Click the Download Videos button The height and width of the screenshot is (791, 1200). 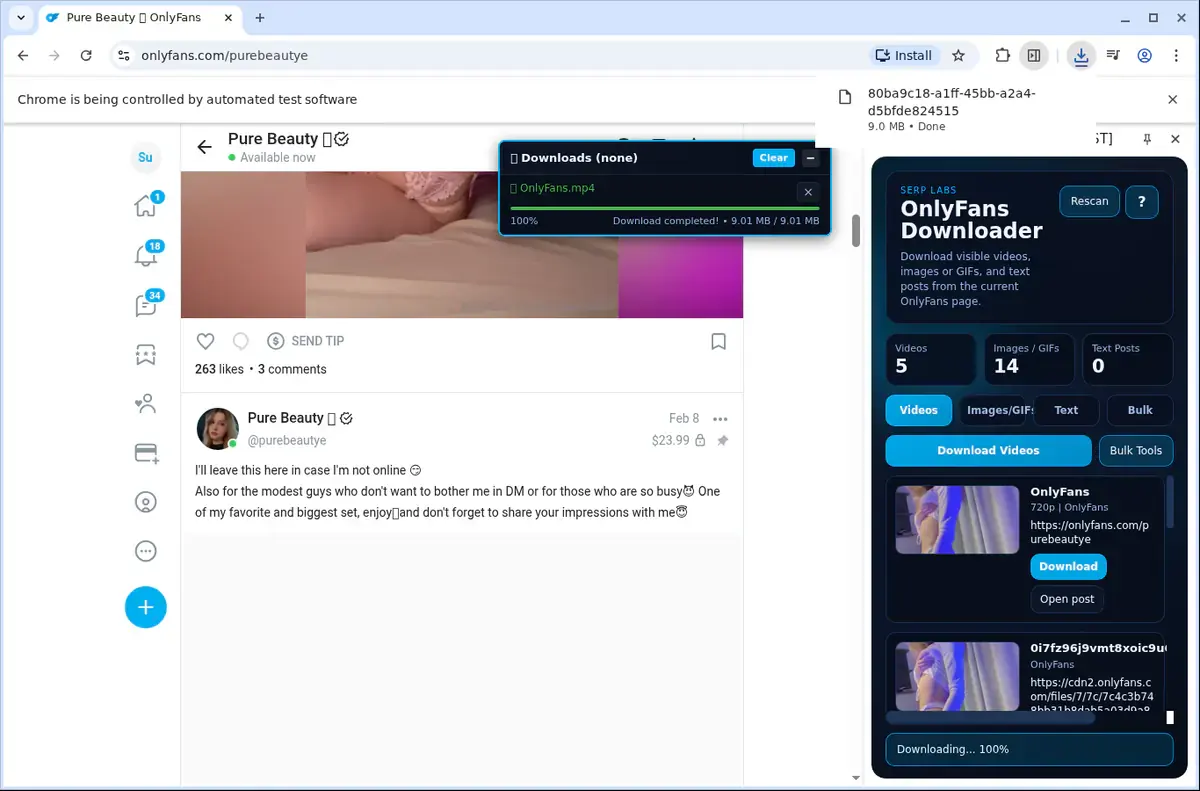click(988, 451)
